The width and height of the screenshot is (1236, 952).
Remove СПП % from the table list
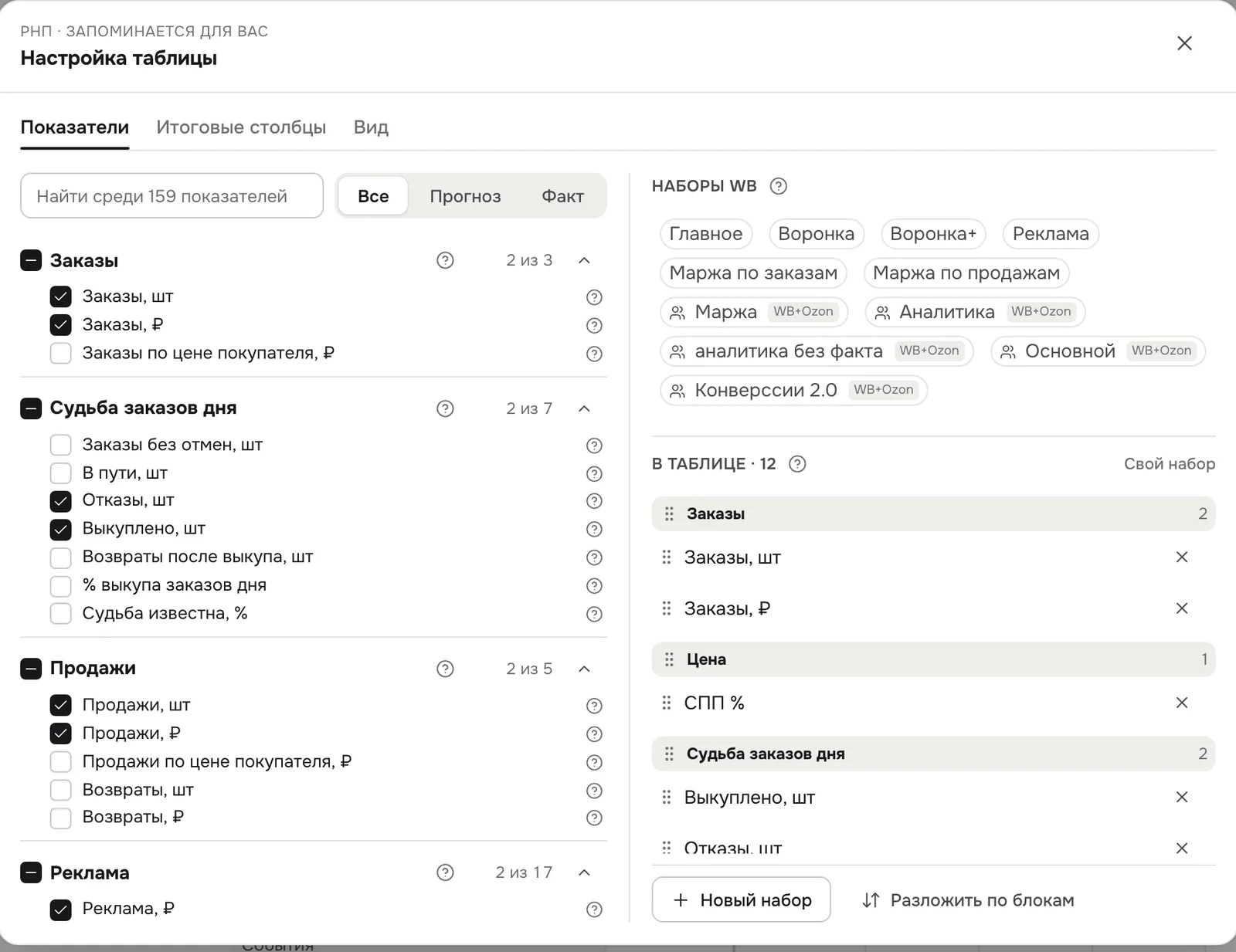pos(1182,703)
